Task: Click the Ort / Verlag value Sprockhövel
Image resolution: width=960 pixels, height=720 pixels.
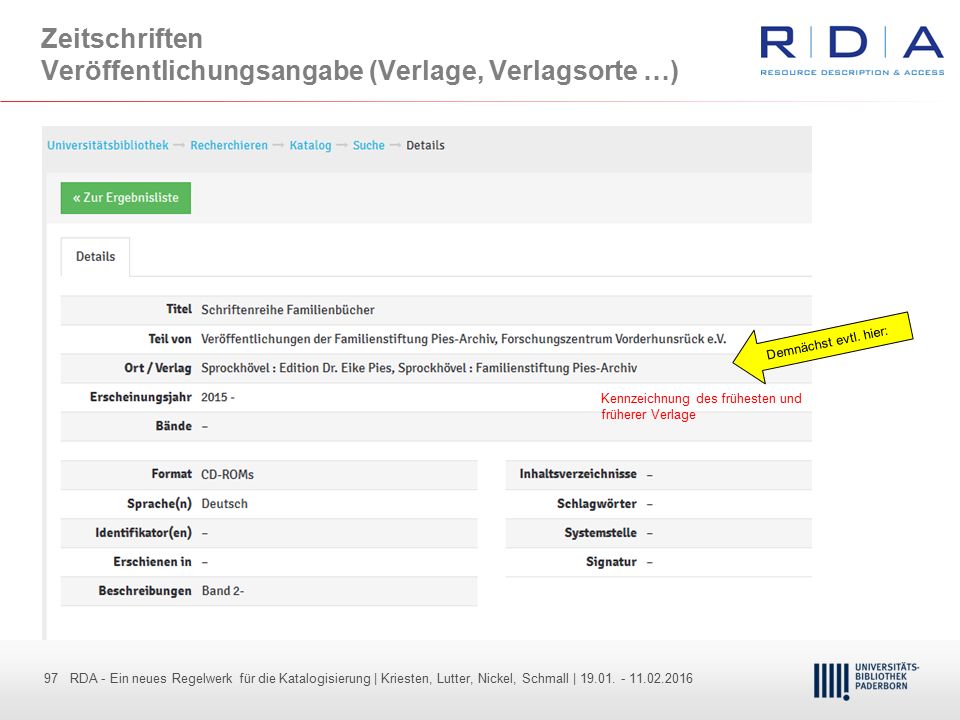Action: pos(419,368)
